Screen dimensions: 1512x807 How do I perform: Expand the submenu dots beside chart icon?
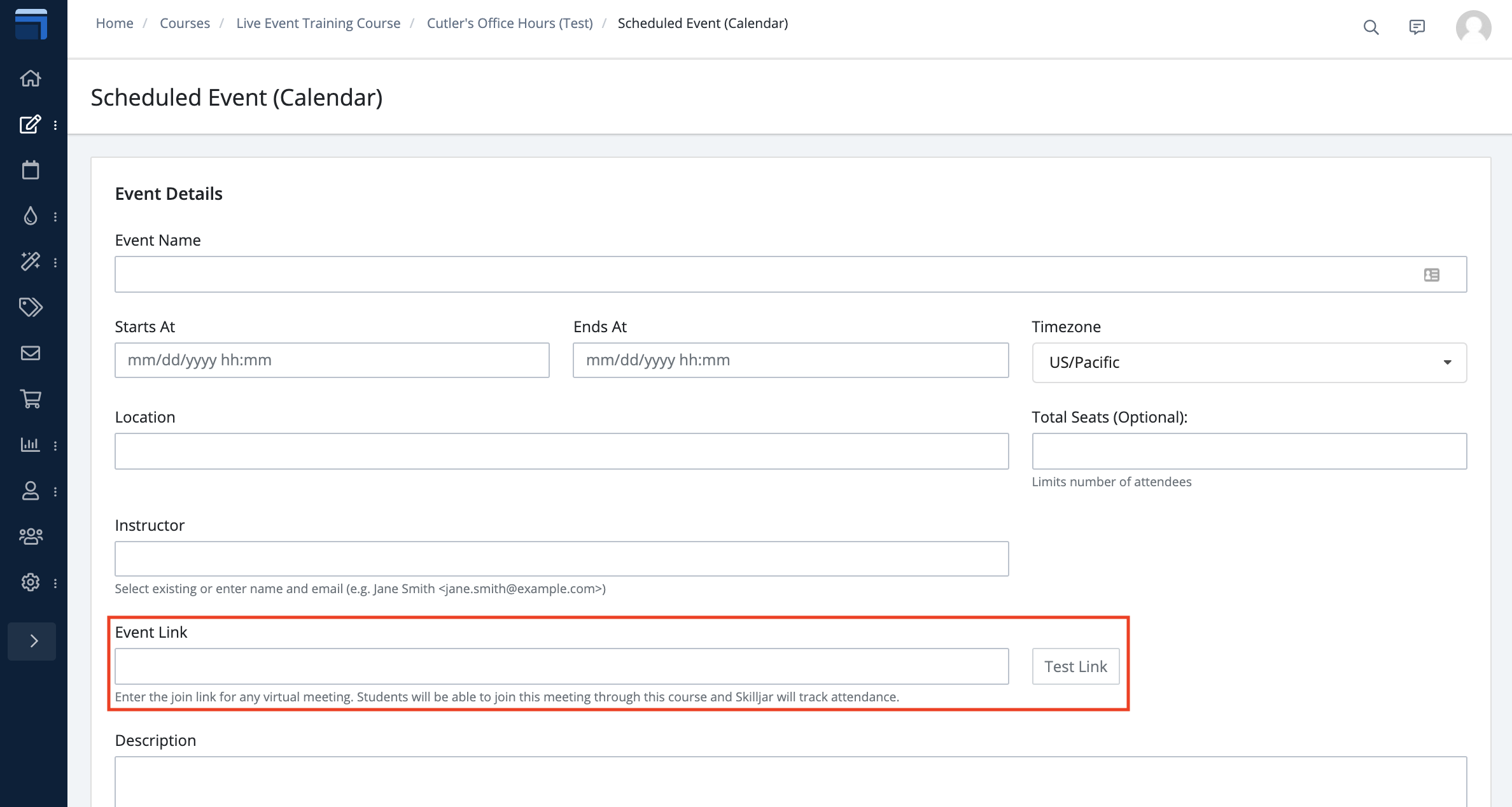[55, 446]
